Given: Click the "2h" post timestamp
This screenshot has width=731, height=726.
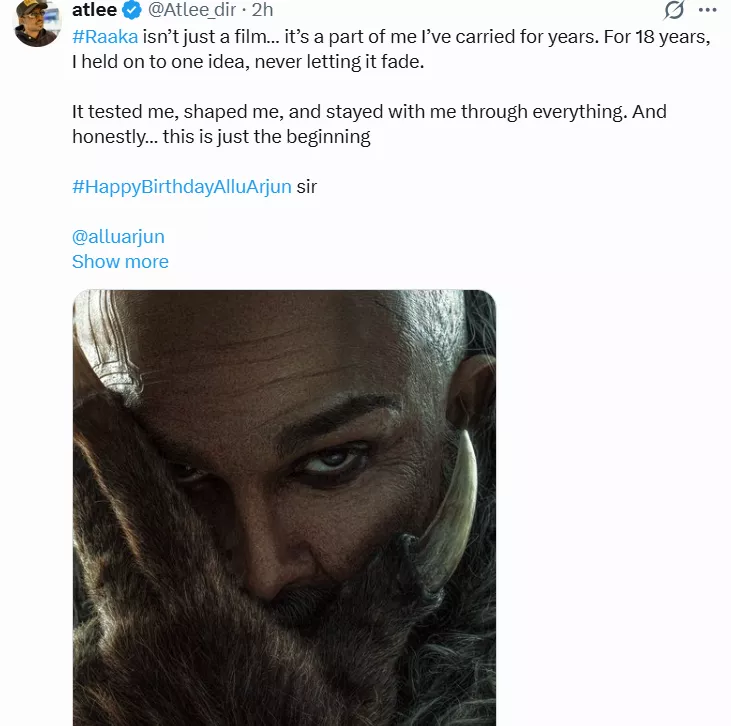Looking at the screenshot, I should (263, 11).
